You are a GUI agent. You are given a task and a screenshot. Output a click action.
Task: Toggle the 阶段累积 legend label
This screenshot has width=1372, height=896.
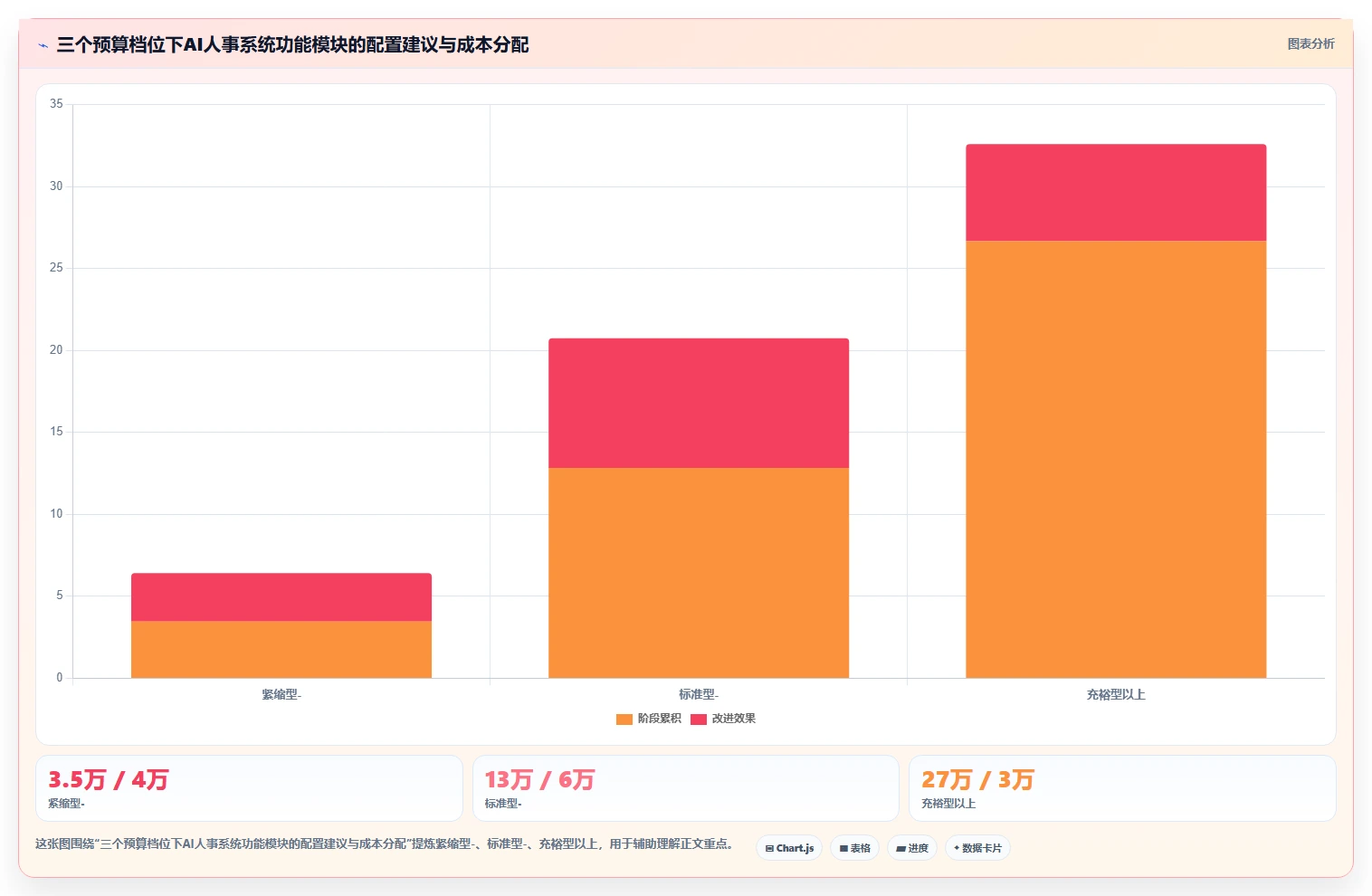[x=660, y=719]
